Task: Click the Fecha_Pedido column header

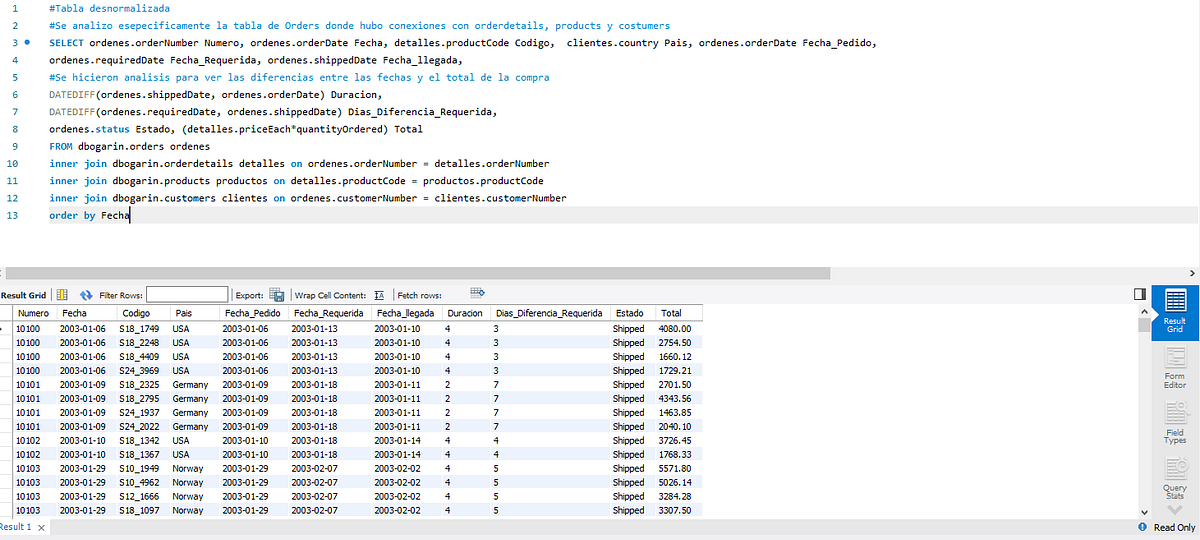Action: (254, 313)
